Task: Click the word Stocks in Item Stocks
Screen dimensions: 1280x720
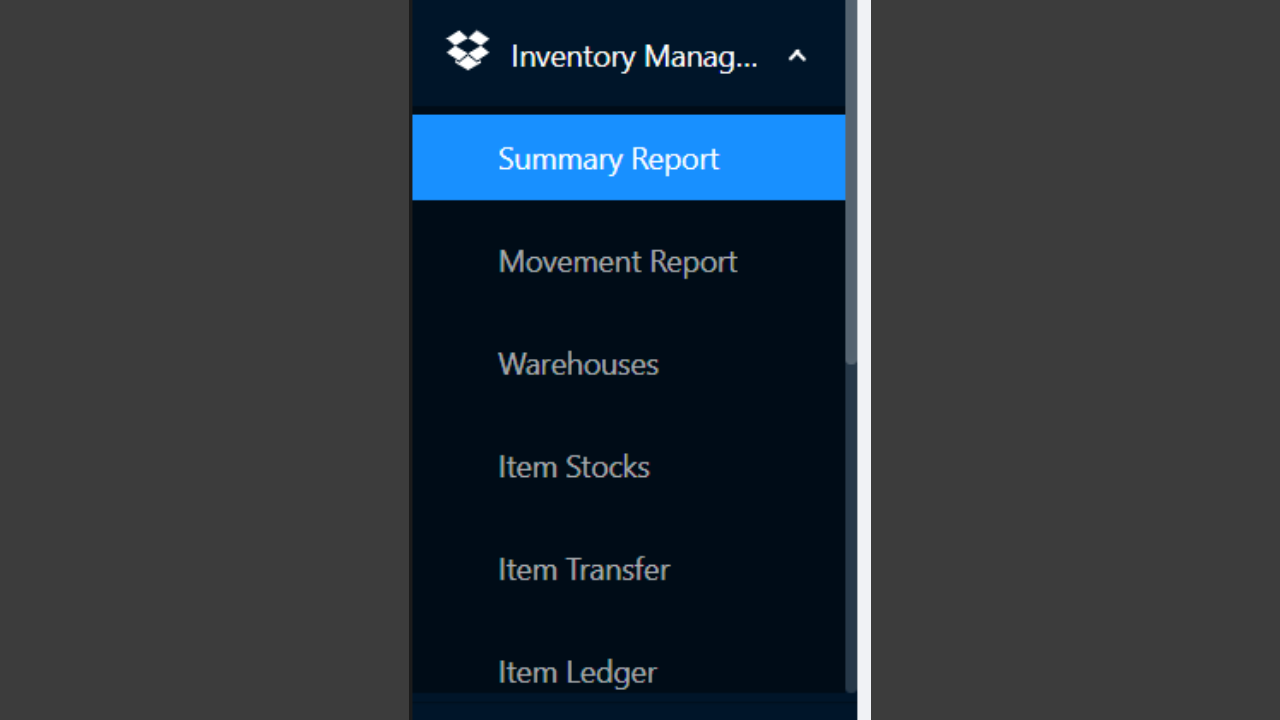Action: [x=608, y=467]
